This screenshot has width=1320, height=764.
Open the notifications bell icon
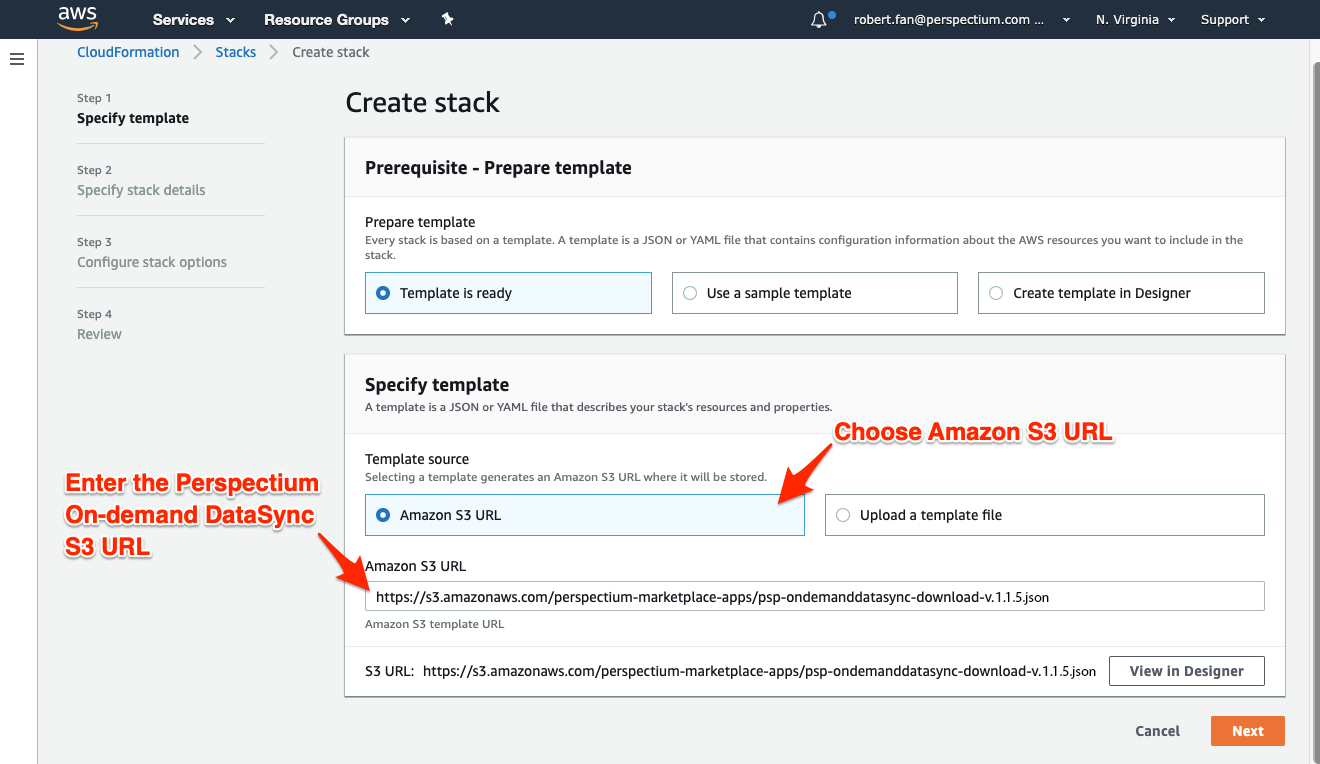point(820,19)
